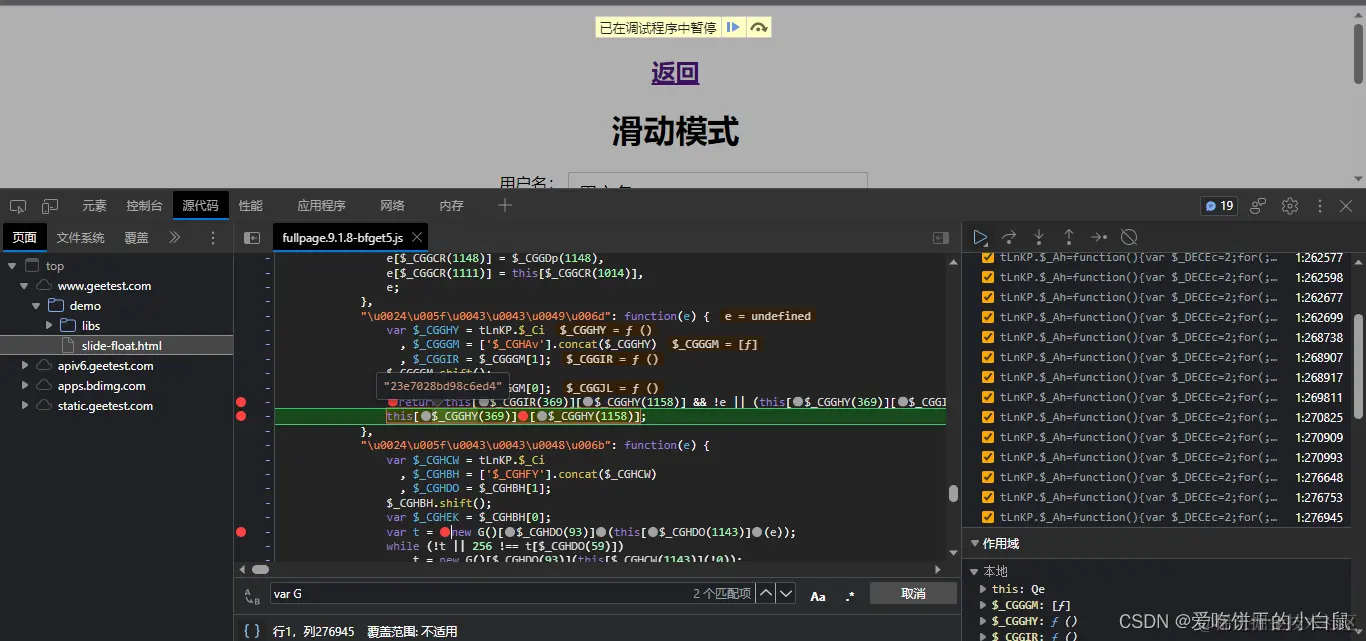Select the 覆盖 navigator tab
This screenshot has width=1366, height=641.
click(x=136, y=238)
